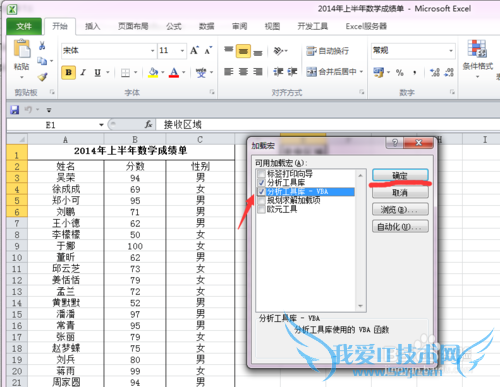Click the phonetic guide 文 icon
Image resolution: width=500 pixels, height=387 pixels.
(201, 72)
